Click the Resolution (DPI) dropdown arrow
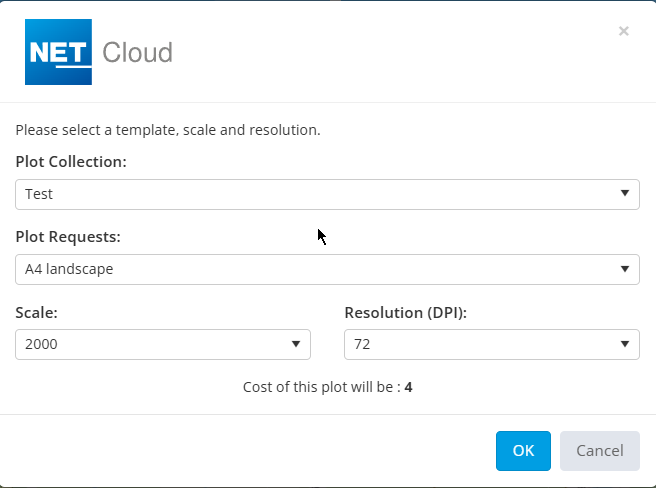Screen dimensions: 656x488 pos(624,344)
